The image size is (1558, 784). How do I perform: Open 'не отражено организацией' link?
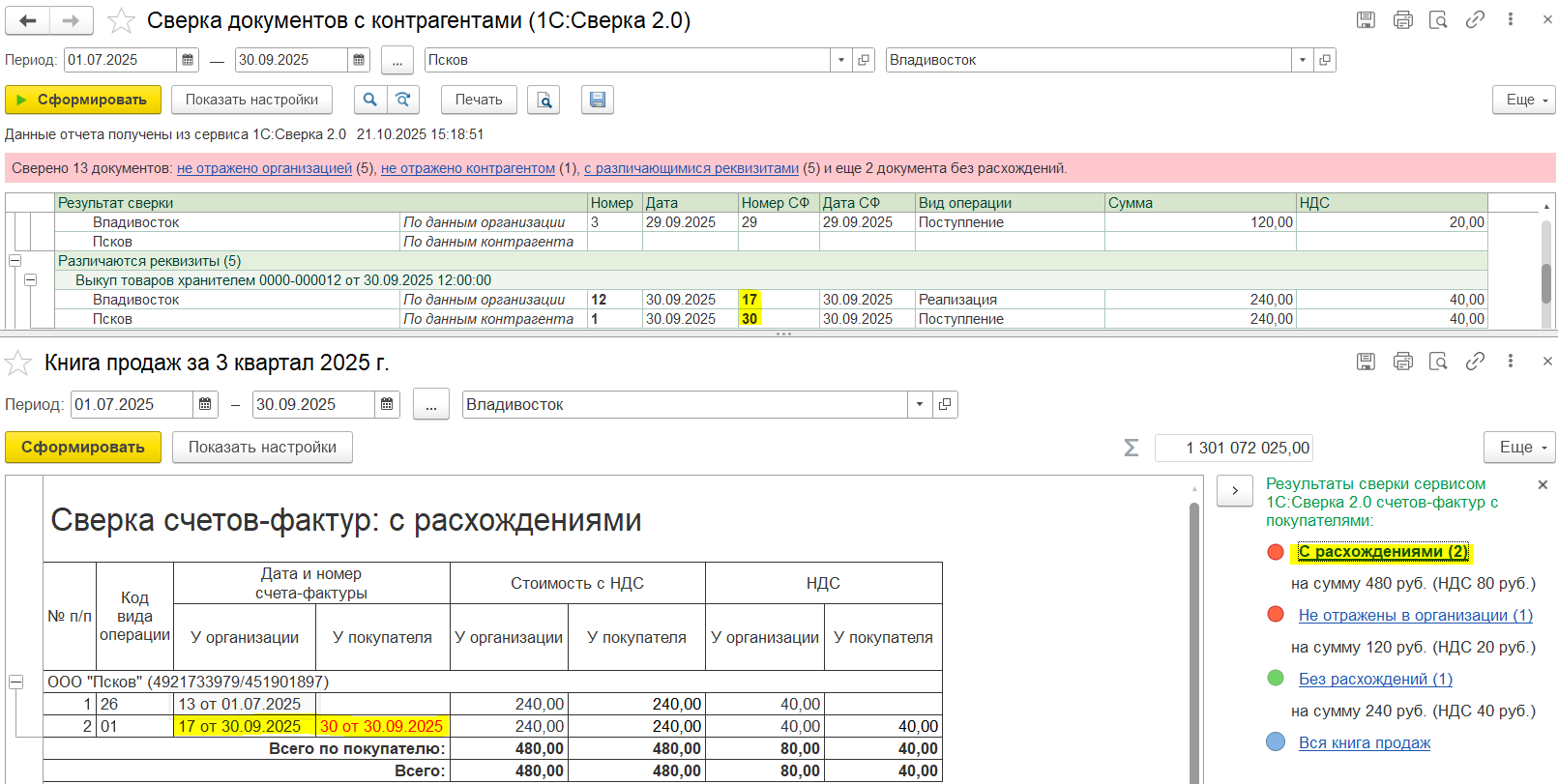(264, 168)
